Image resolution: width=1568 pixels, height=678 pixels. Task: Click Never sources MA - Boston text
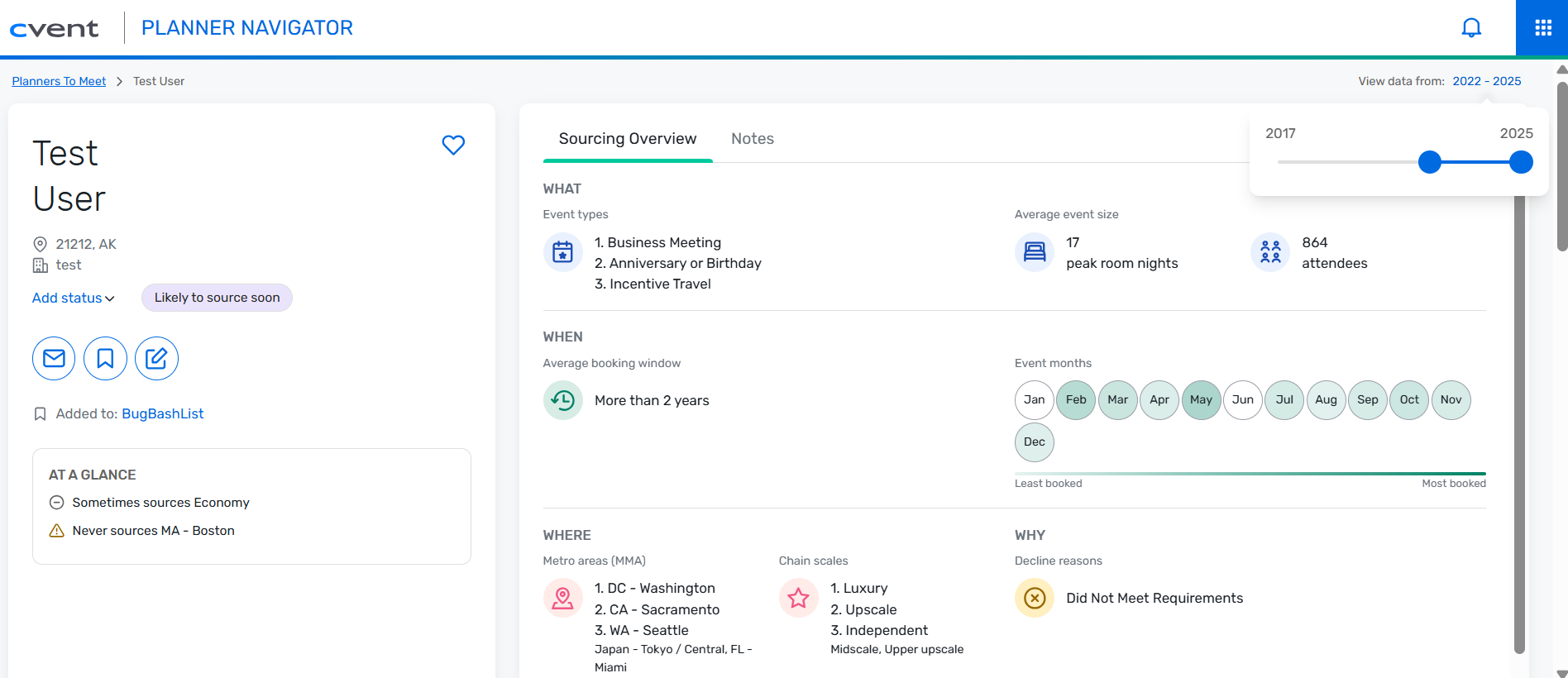(x=153, y=530)
